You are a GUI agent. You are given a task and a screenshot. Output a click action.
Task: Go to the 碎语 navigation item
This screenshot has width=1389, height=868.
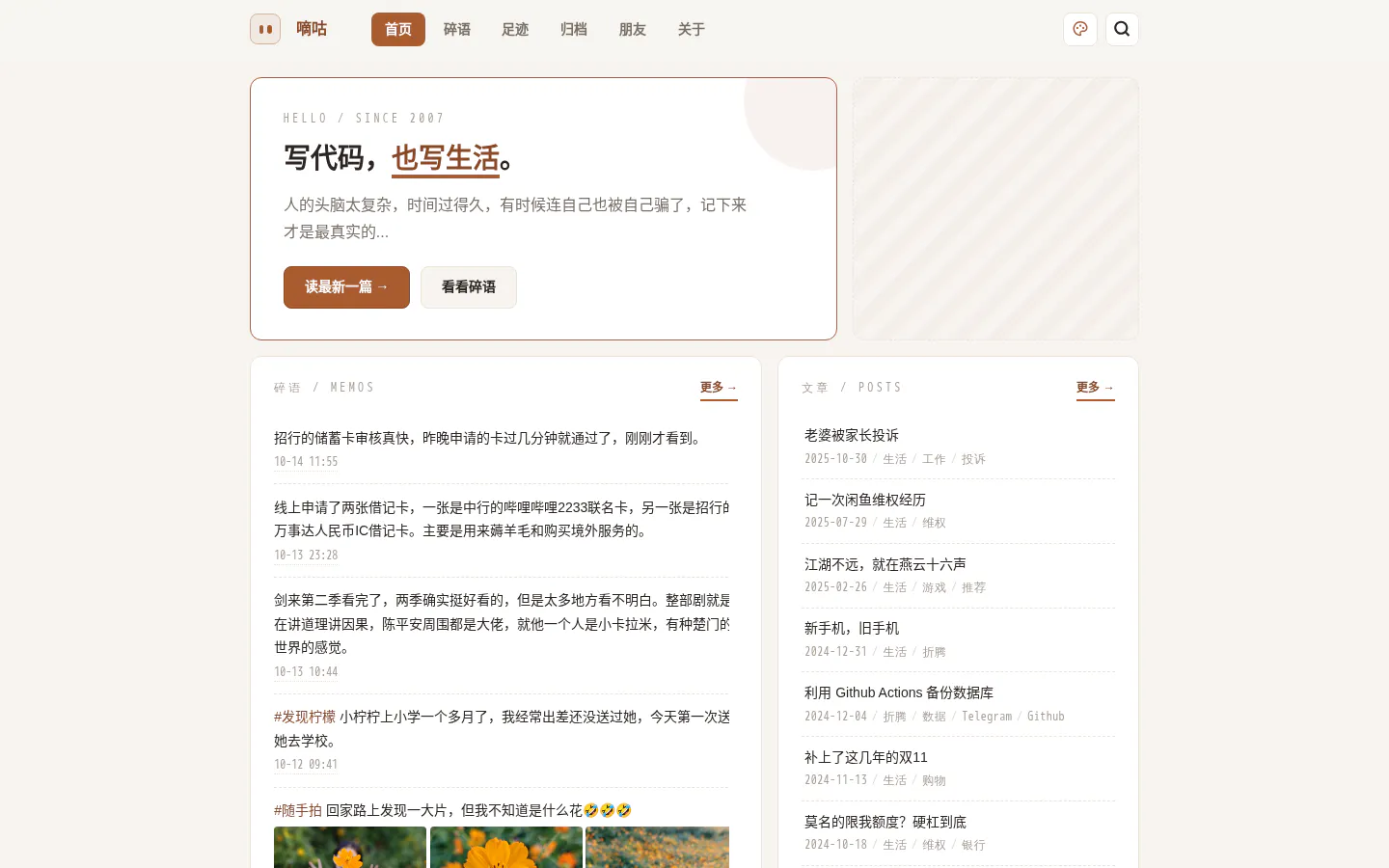click(x=457, y=30)
